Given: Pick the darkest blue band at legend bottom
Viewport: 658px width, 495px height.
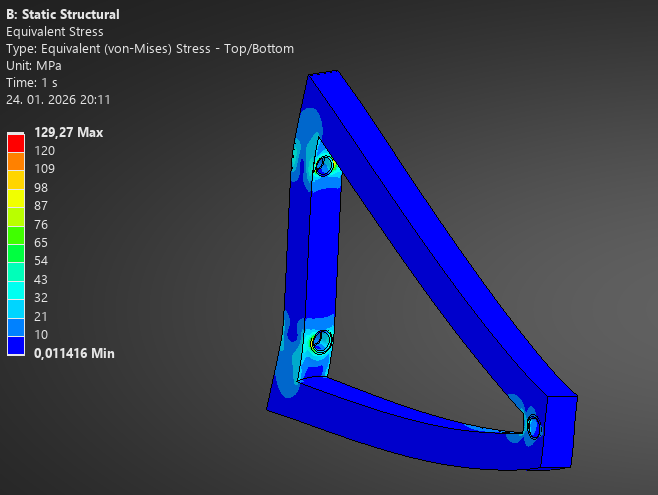Looking at the screenshot, I should [17, 343].
